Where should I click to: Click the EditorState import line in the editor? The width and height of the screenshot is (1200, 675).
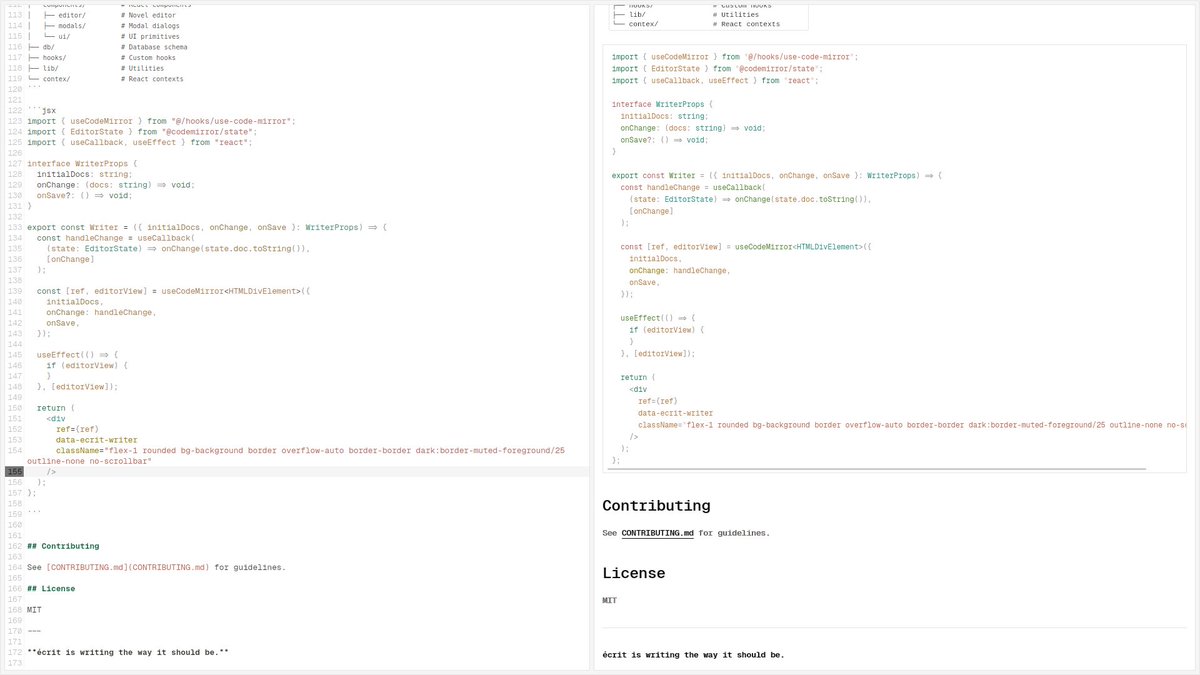[142, 131]
